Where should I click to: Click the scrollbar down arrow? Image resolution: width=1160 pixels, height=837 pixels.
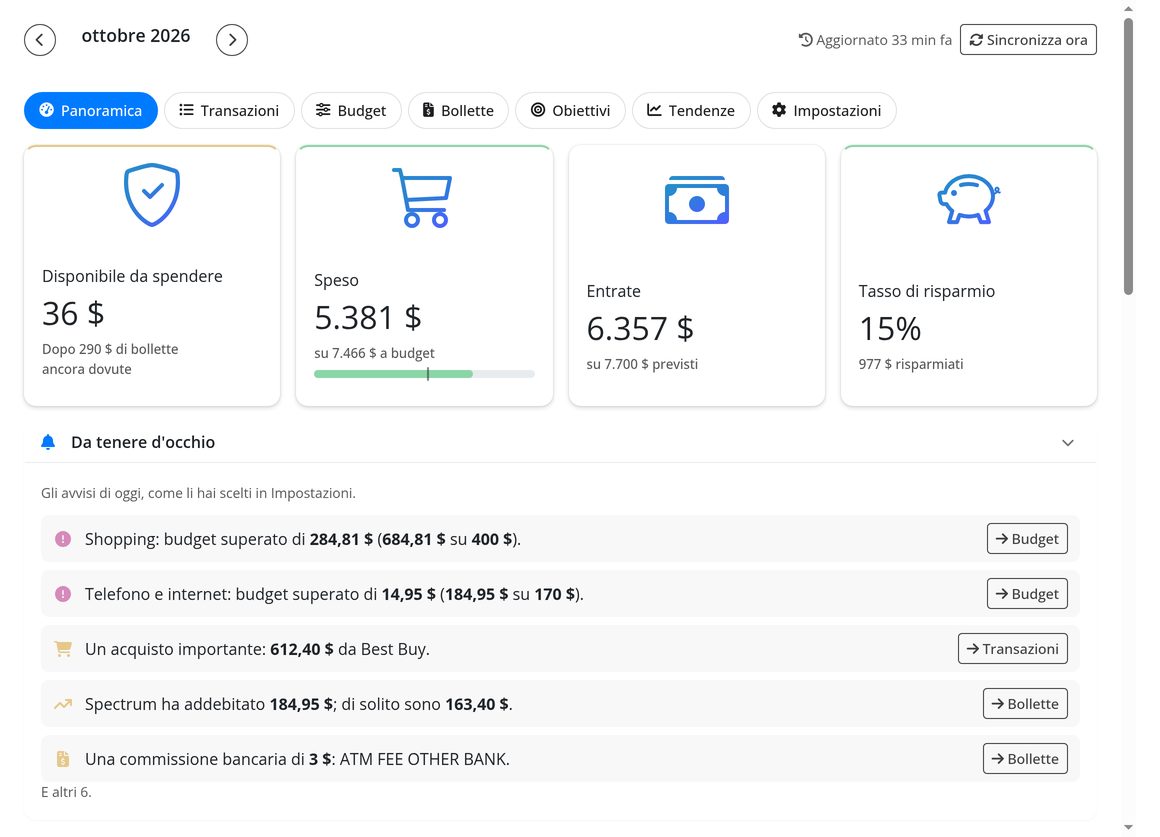[1128, 827]
